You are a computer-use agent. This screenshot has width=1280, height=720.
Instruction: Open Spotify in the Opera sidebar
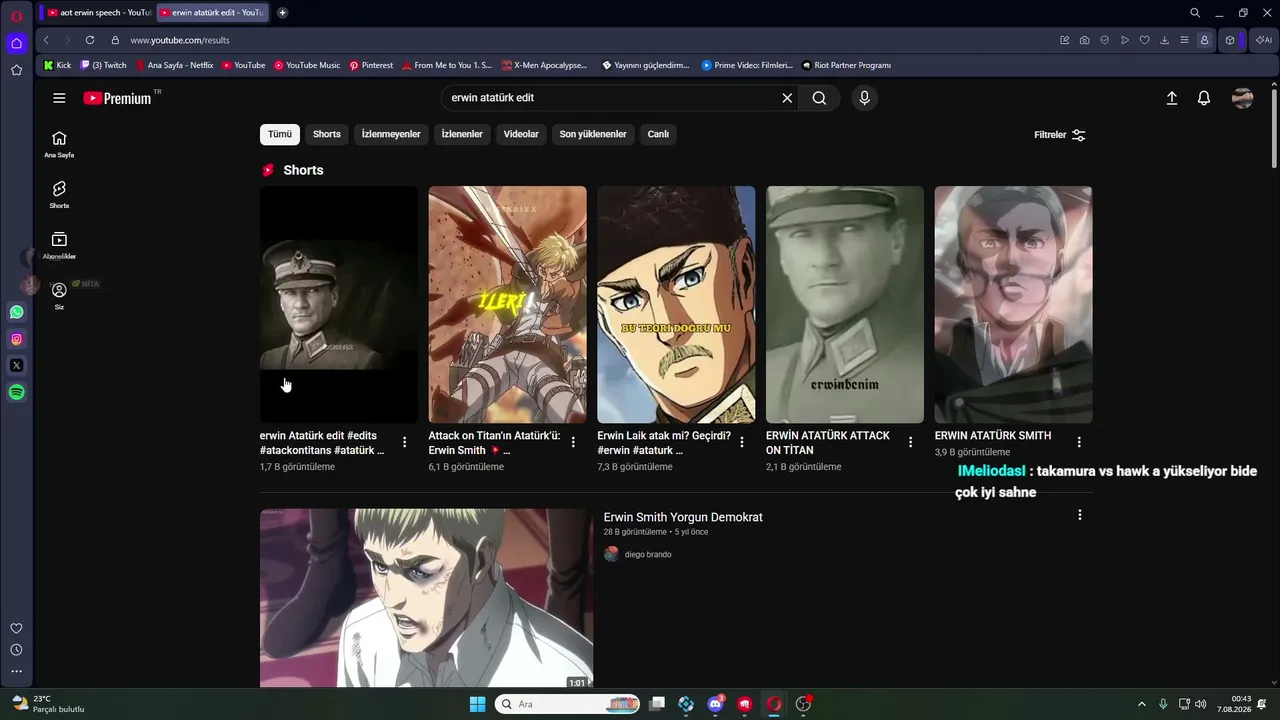pyautogui.click(x=17, y=393)
